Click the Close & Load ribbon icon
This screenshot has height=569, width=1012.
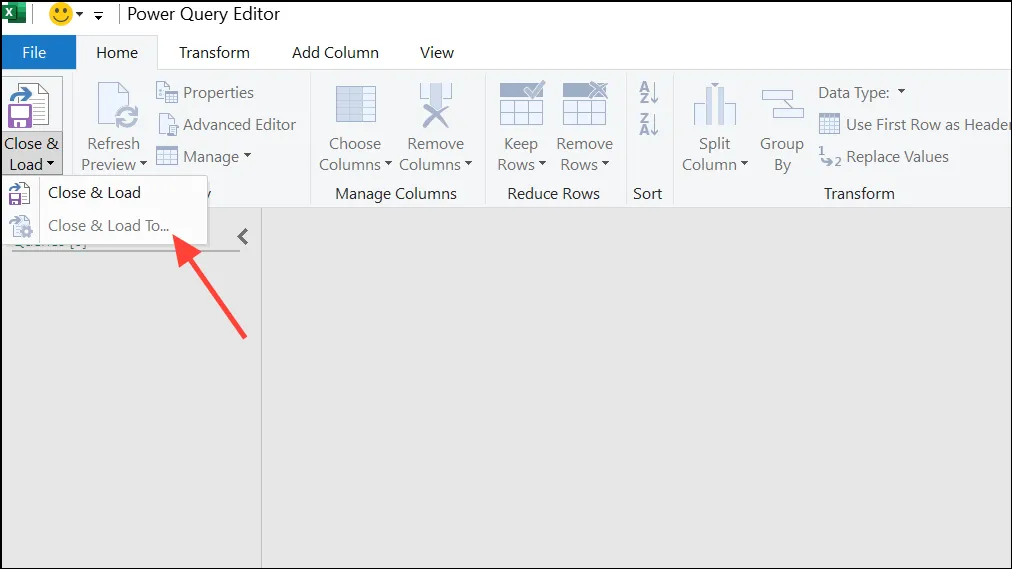point(28,106)
